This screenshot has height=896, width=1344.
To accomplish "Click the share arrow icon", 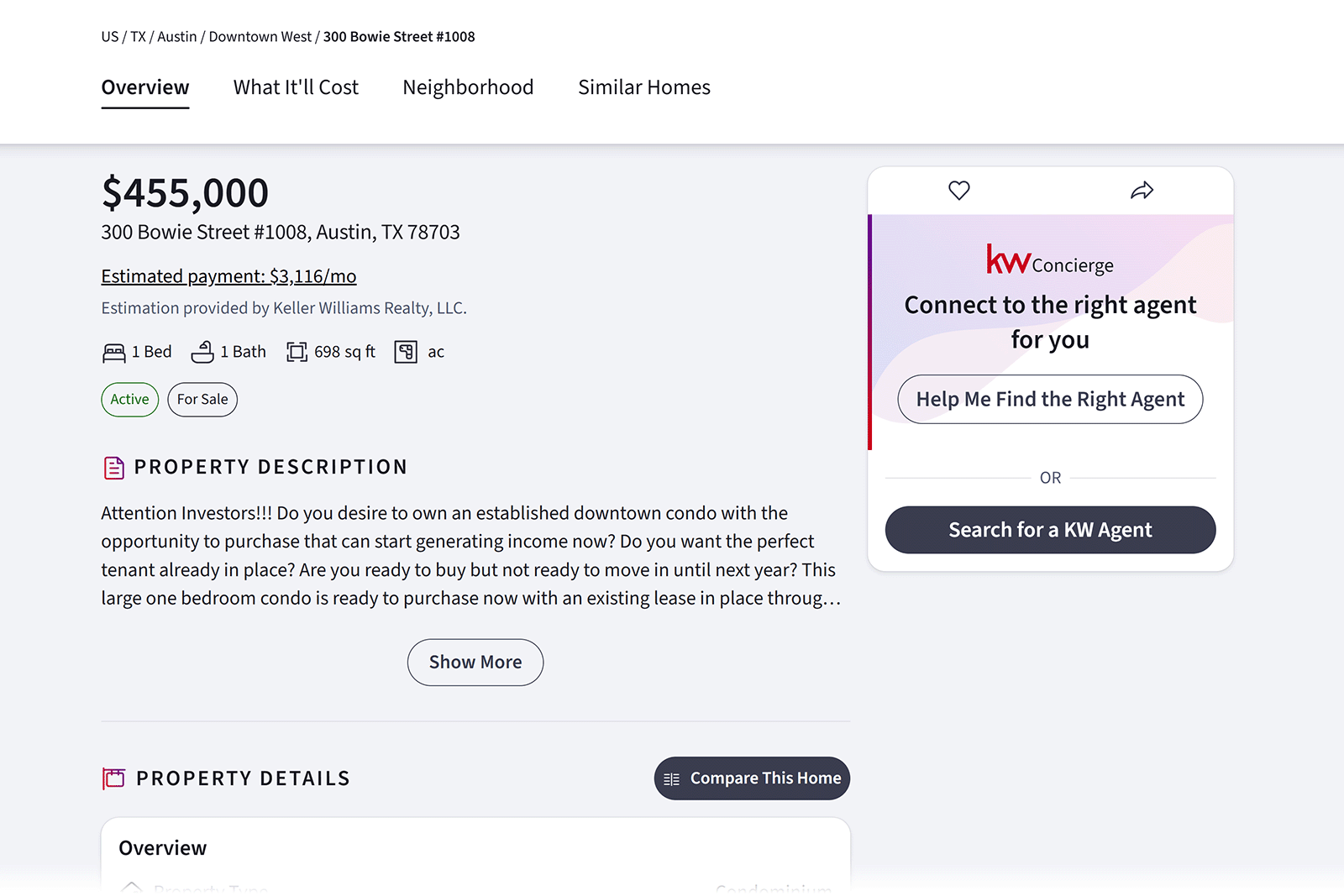I will point(1142,191).
